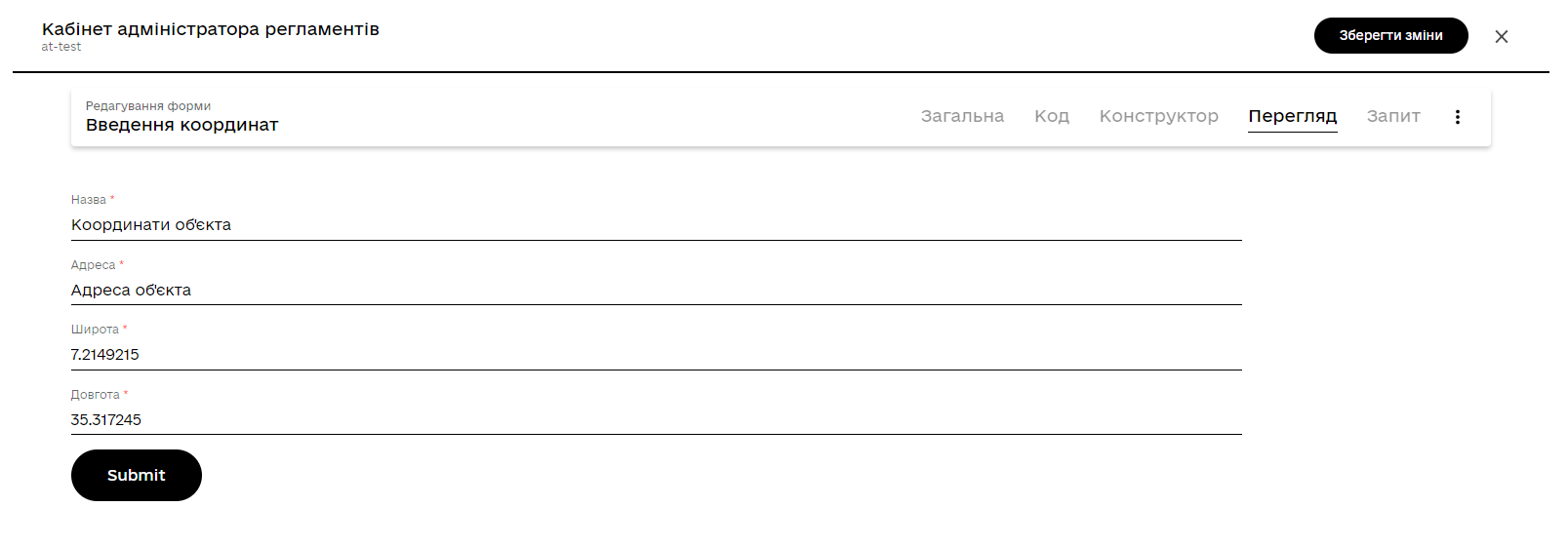
Task: Open the Код tab
Action: point(1051,116)
